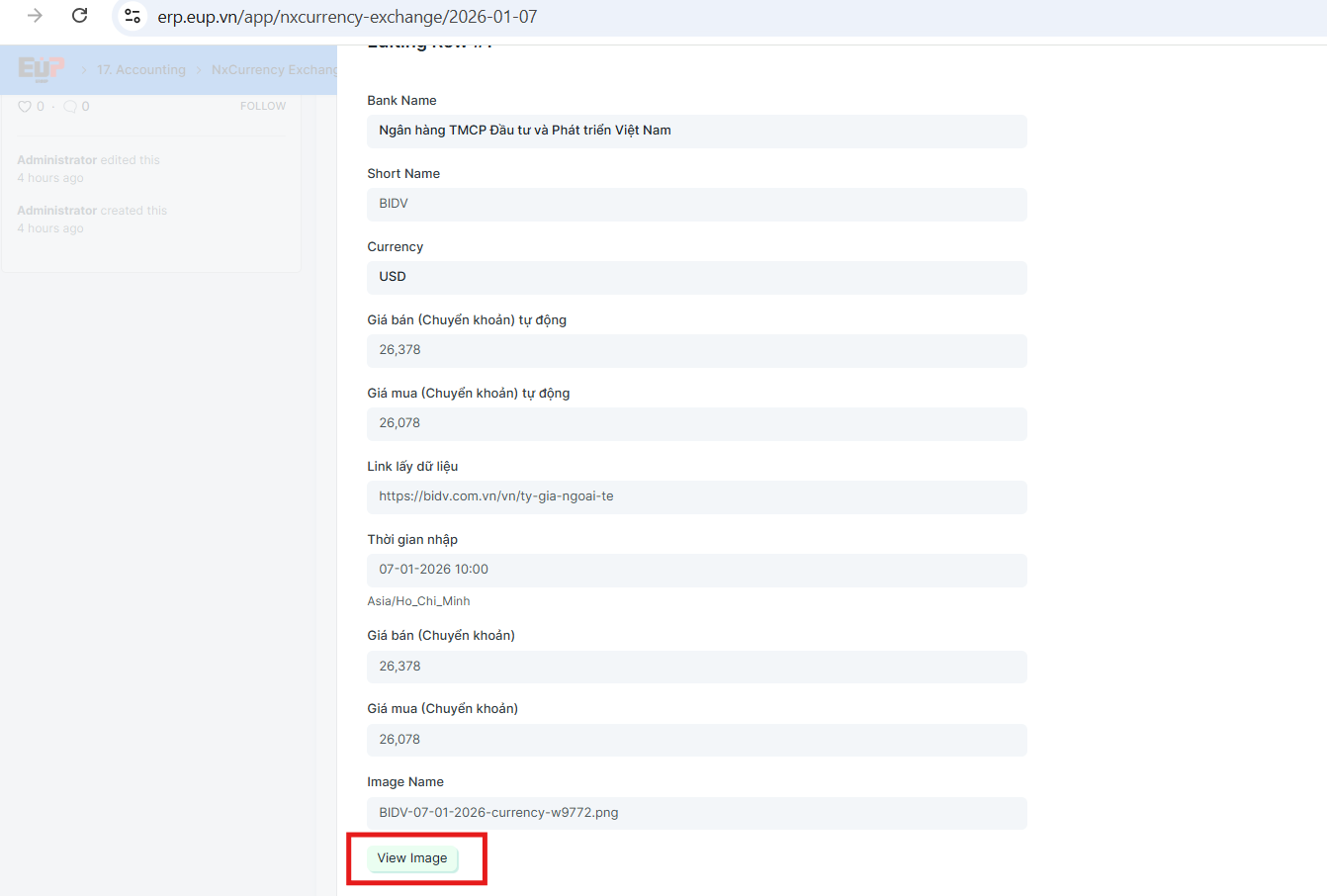This screenshot has width=1327, height=896.
Task: Open site information icon in address bar
Action: tap(133, 16)
